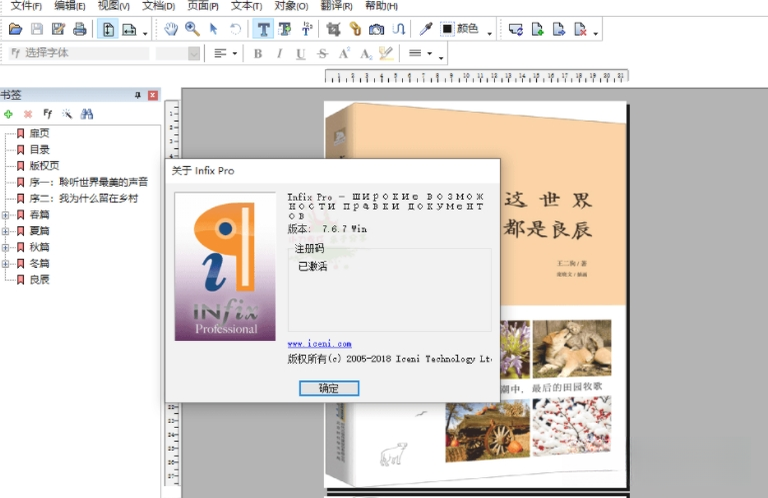Open the 文件 menu
The height and width of the screenshot is (498, 768).
click(x=26, y=6)
